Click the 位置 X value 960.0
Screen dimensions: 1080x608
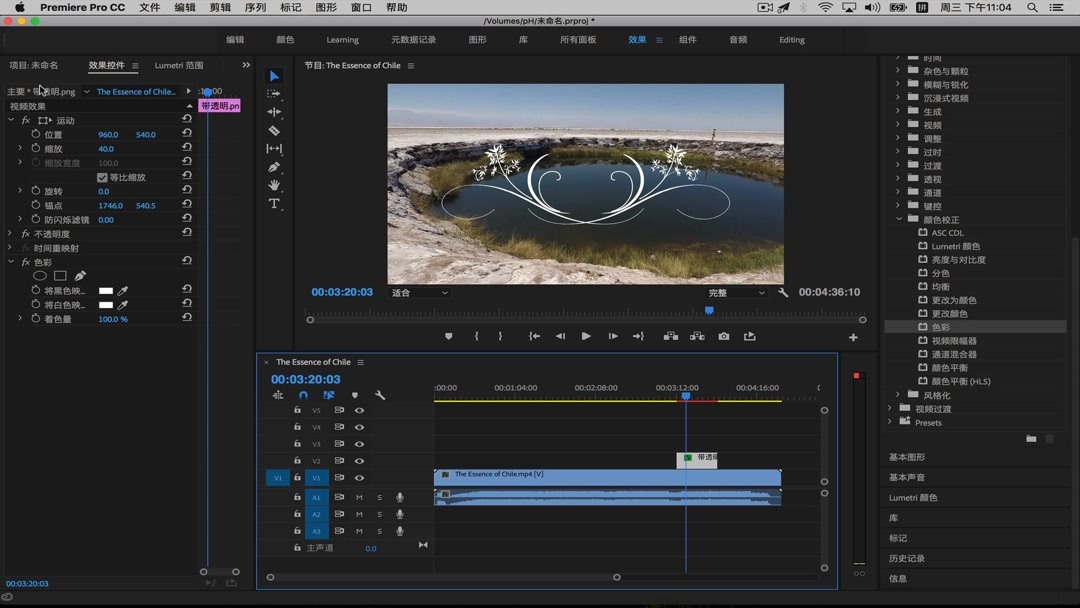[x=107, y=135]
